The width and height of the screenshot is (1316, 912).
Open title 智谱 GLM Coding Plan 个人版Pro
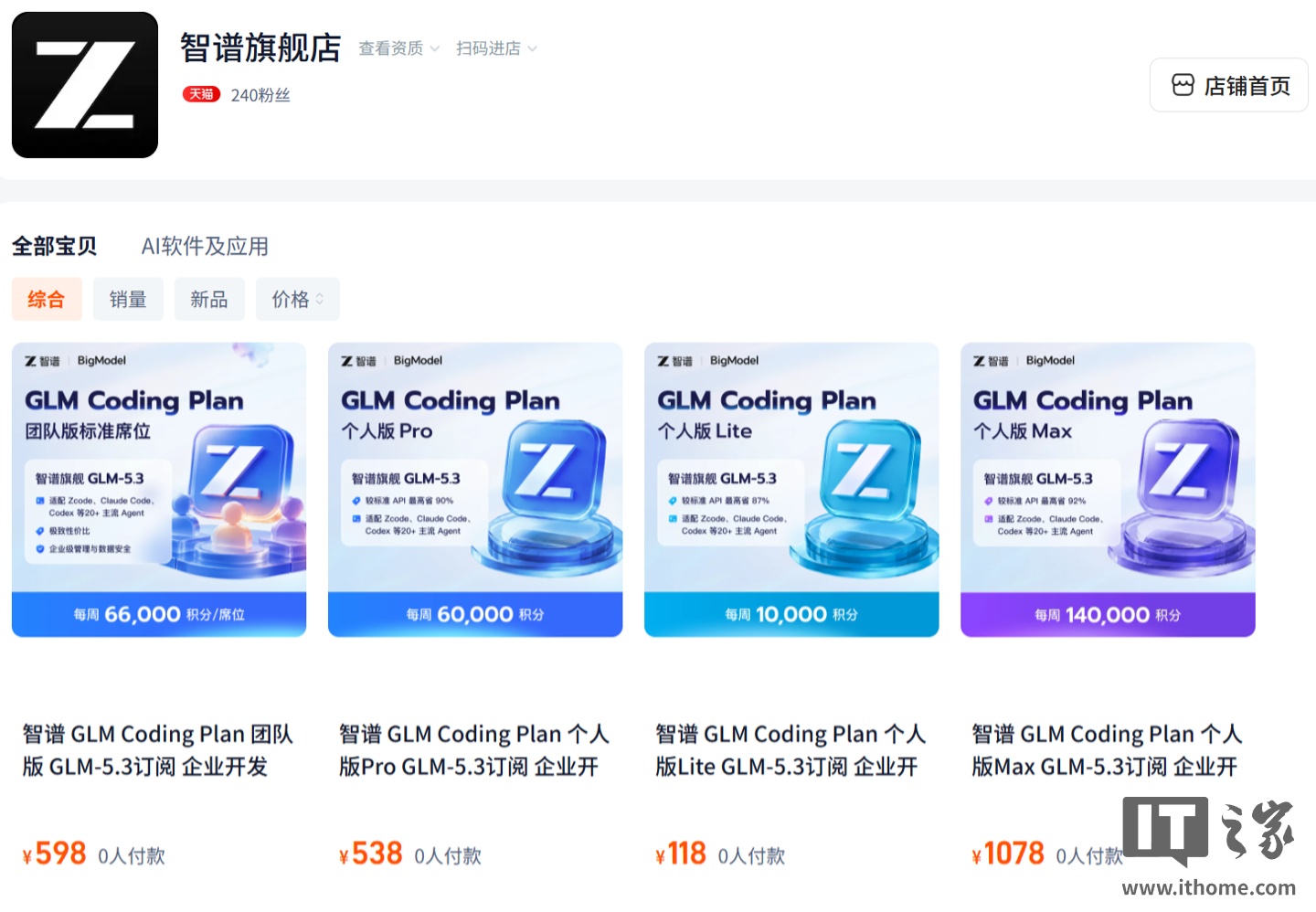tap(473, 750)
